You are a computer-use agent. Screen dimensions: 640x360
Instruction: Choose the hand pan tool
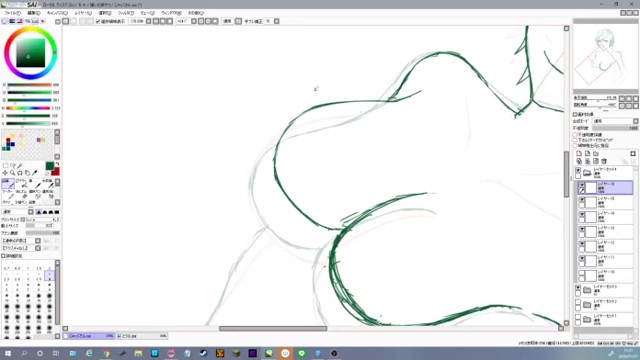coord(27,173)
